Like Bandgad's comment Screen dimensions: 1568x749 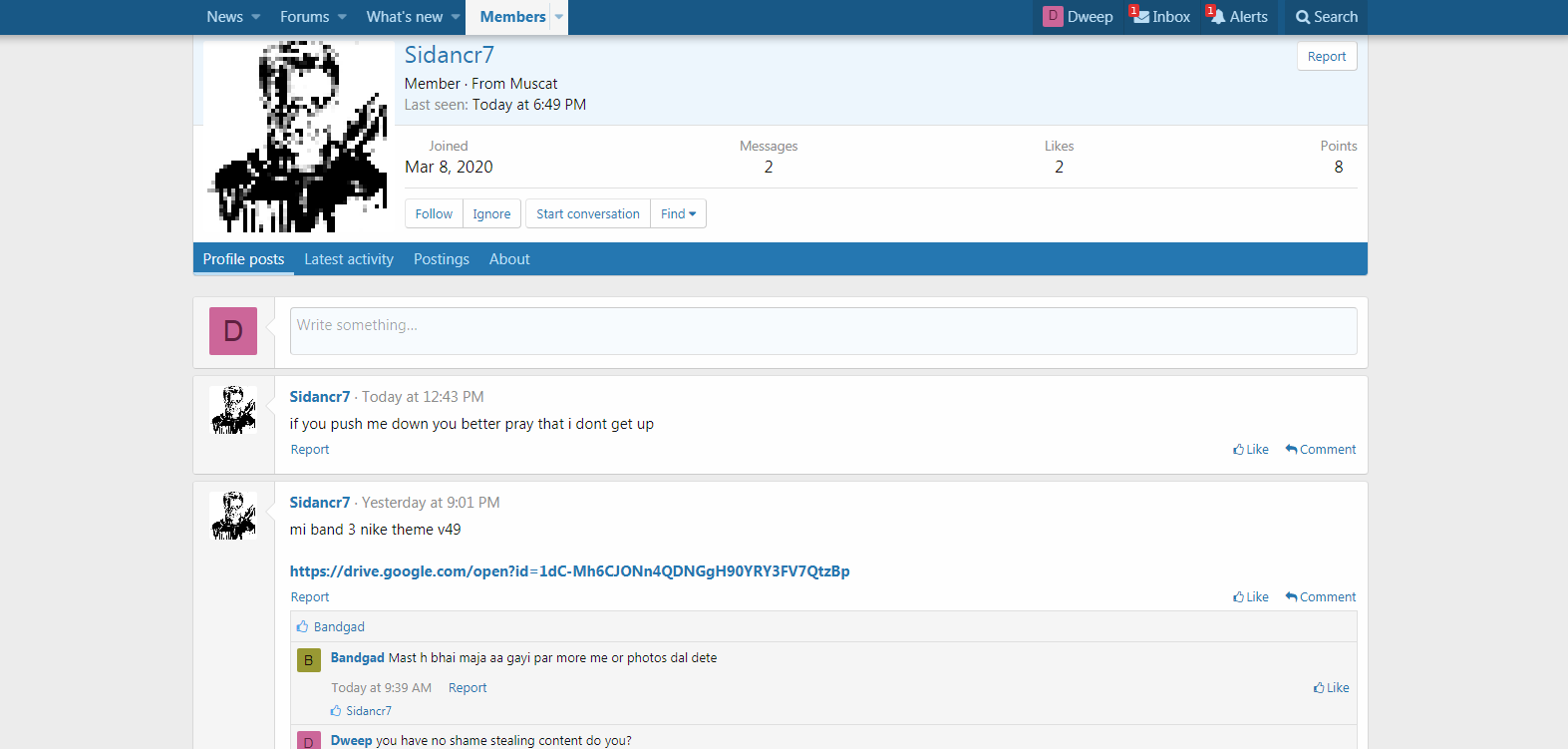pos(1332,688)
